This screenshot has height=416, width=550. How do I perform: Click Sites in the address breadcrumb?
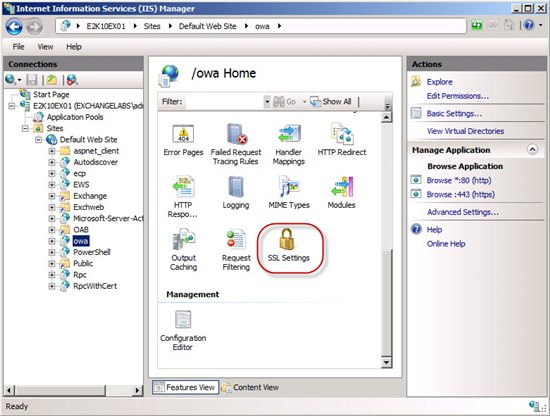(x=152, y=26)
